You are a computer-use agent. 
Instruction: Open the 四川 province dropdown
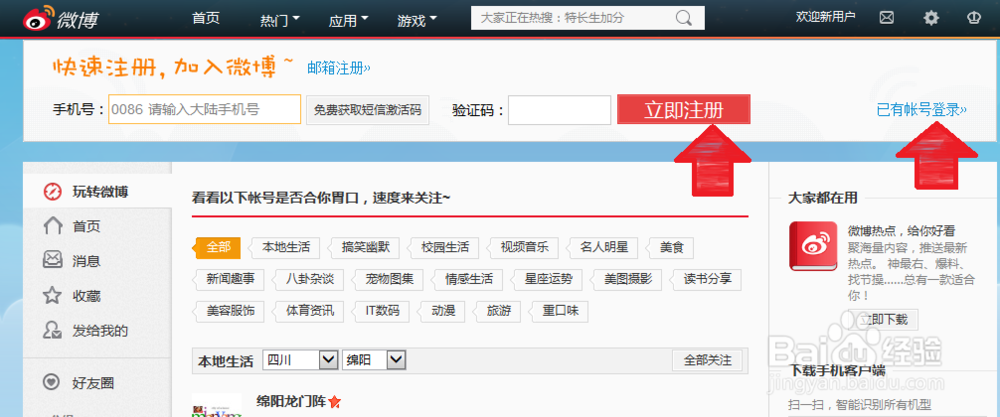[x=300, y=360]
